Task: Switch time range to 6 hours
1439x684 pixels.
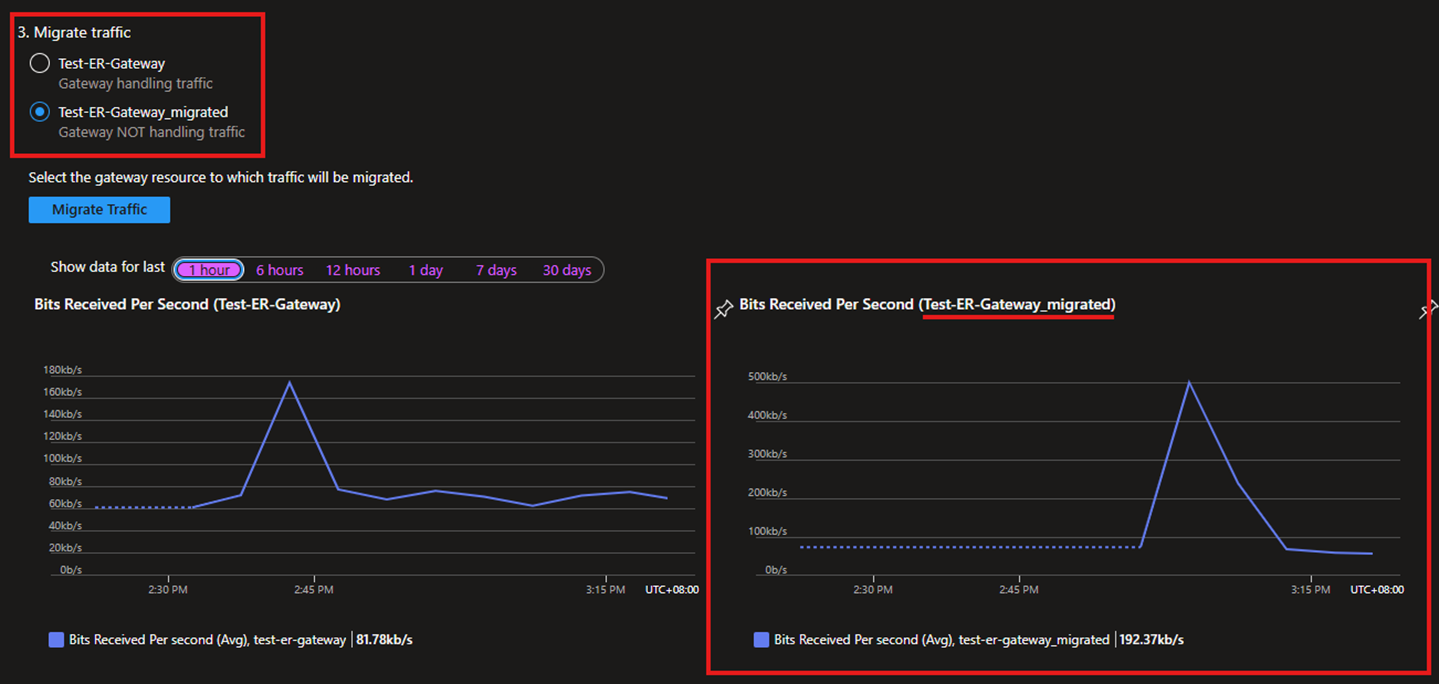Action: click(279, 270)
